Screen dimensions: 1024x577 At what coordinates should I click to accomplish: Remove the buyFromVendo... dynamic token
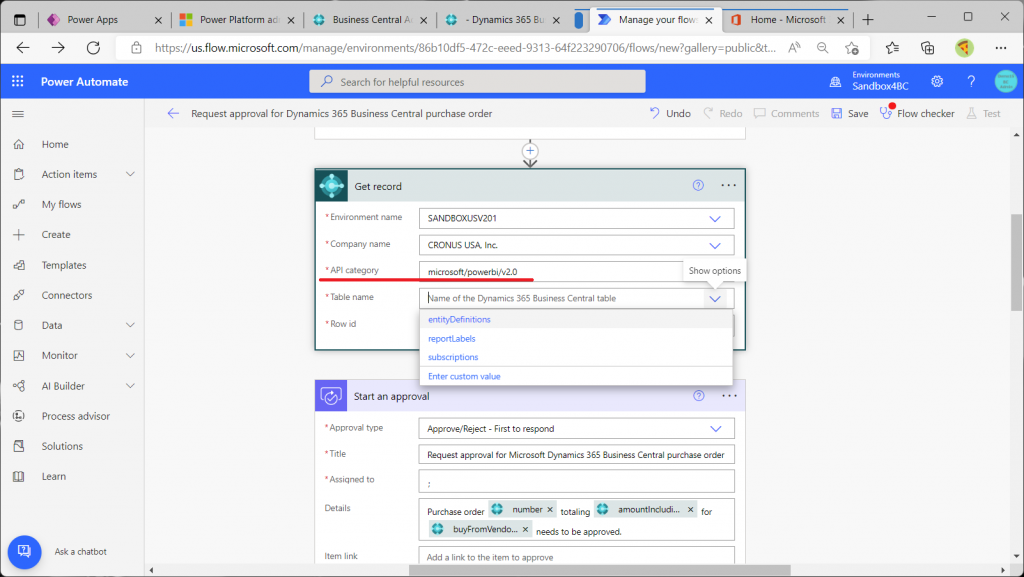point(525,529)
